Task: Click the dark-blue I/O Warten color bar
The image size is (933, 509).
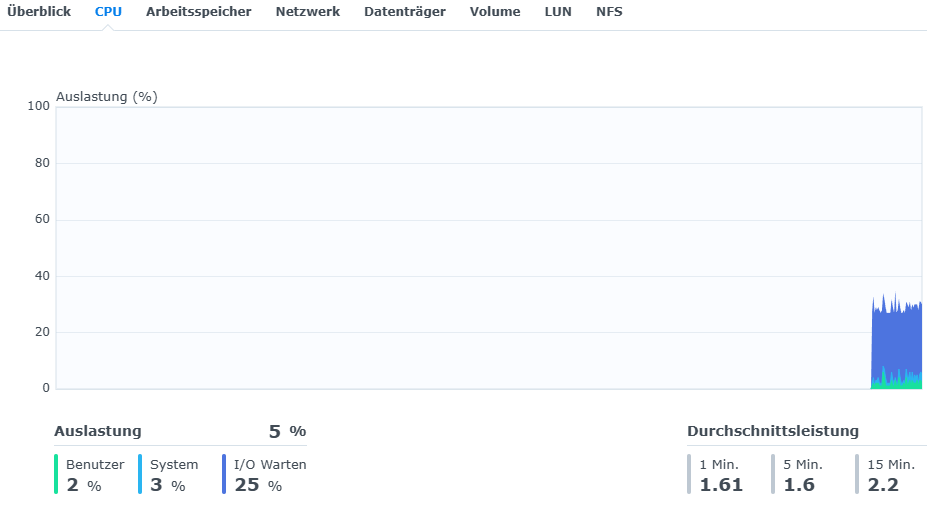Action: (x=225, y=474)
